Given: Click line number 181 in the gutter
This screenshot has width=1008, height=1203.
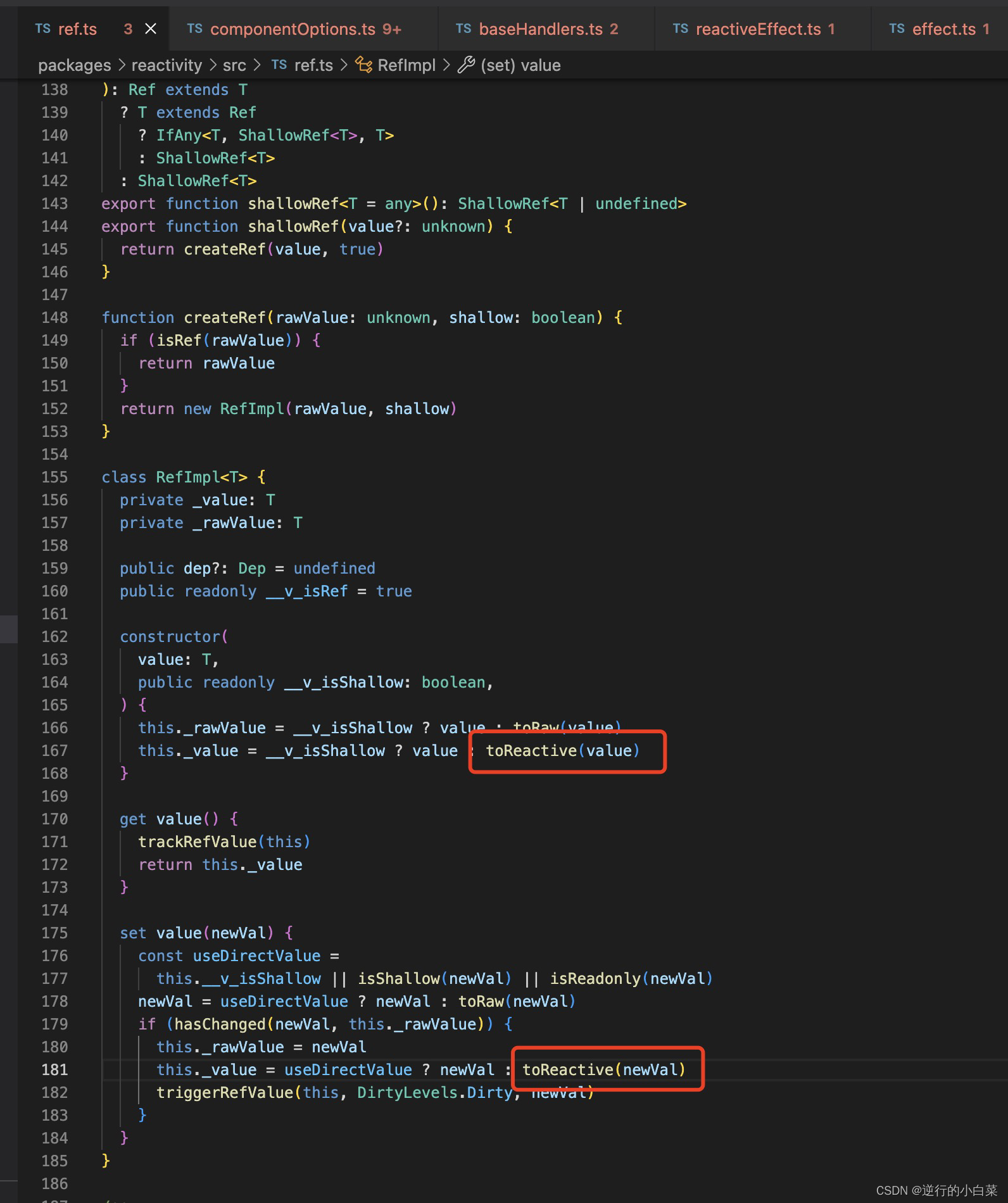Looking at the screenshot, I should pyautogui.click(x=54, y=1069).
